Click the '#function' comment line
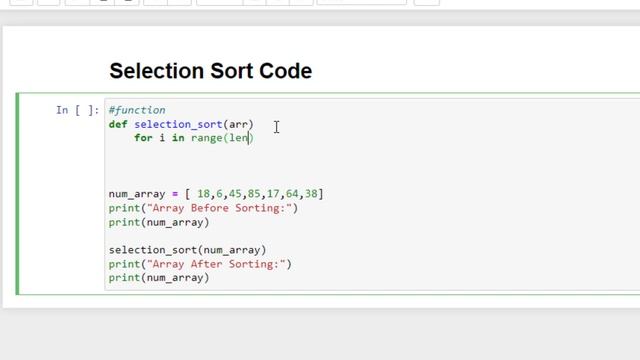Screen dimensions: 640x360 coord(137,110)
